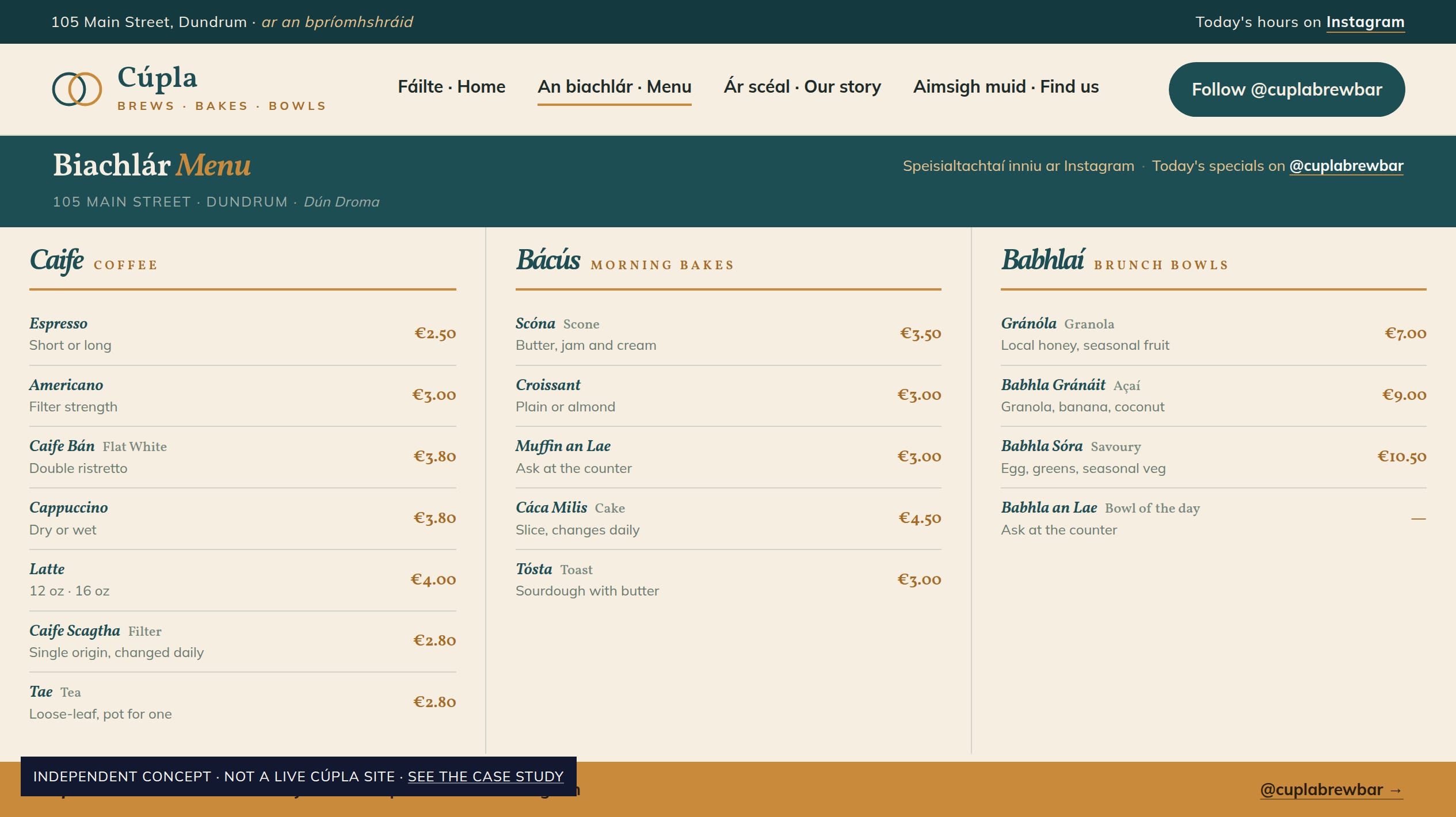Click the Espresso €2.50 price
Image resolution: width=1456 pixels, height=817 pixels.
point(435,333)
